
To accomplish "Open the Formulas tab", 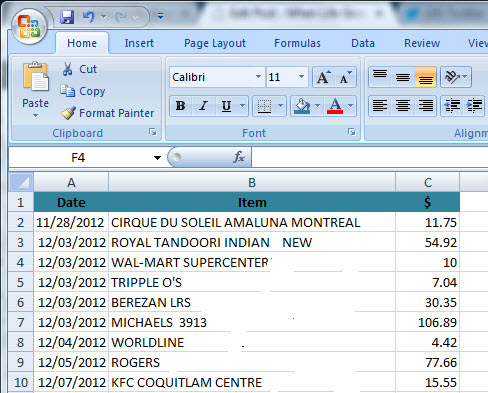I will pos(297,43).
